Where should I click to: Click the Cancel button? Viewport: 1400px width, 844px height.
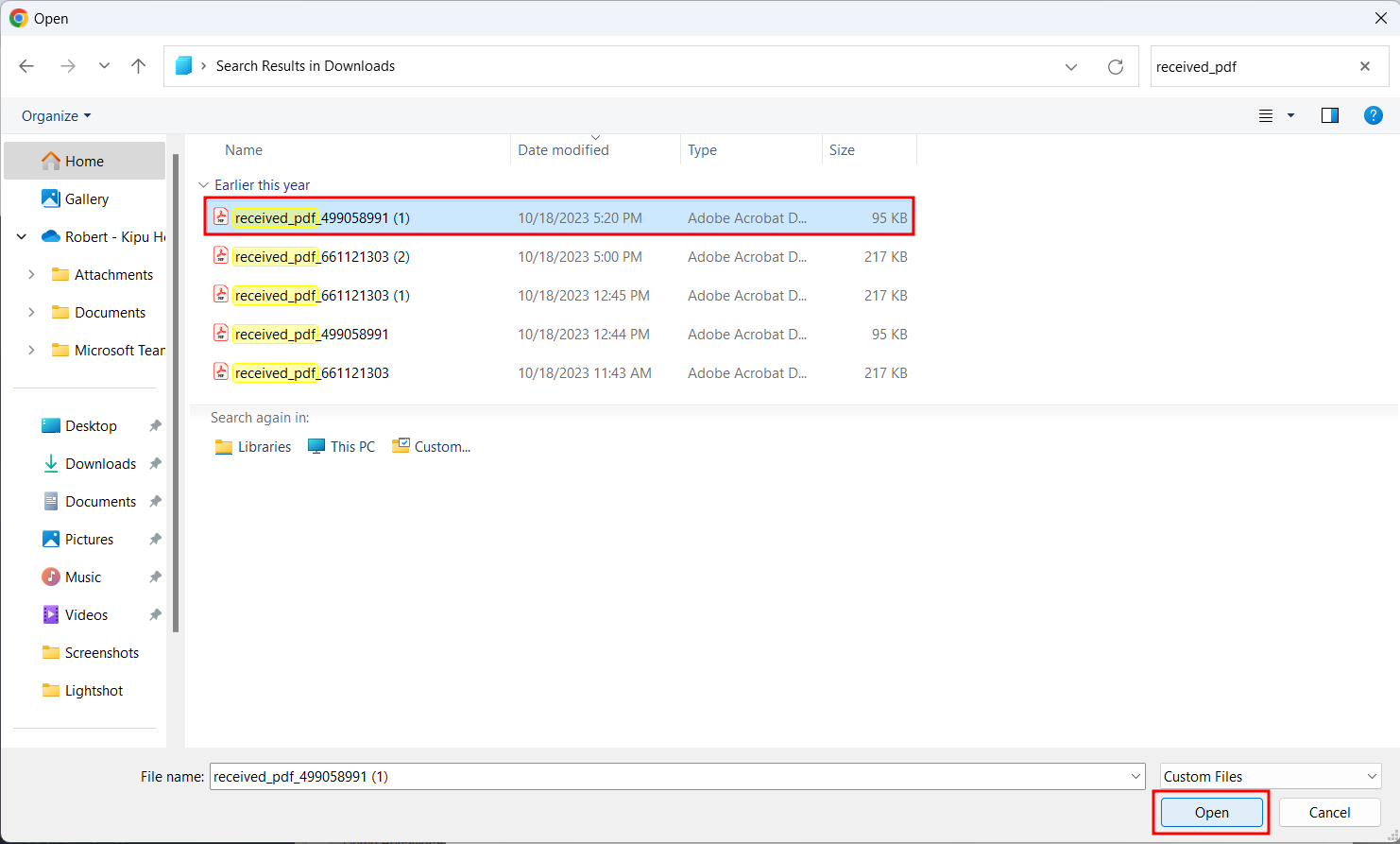1329,813
